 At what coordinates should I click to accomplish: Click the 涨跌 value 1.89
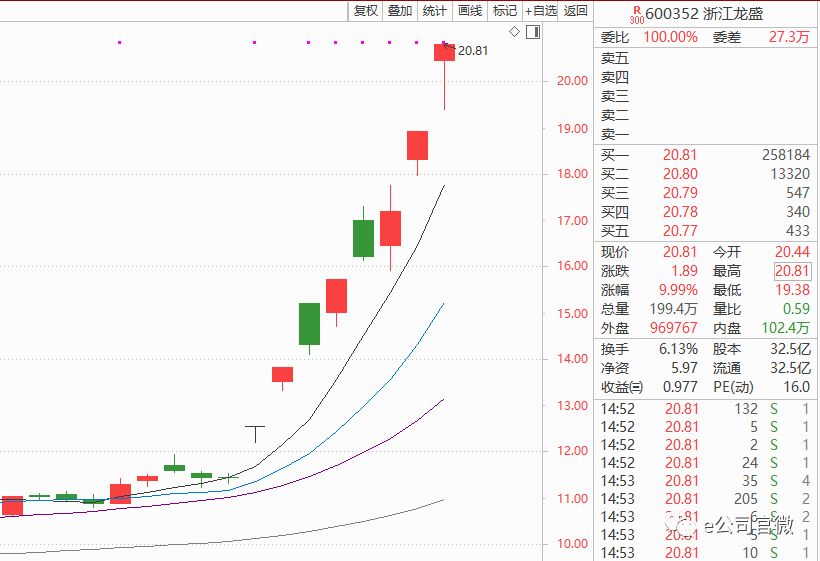[684, 271]
